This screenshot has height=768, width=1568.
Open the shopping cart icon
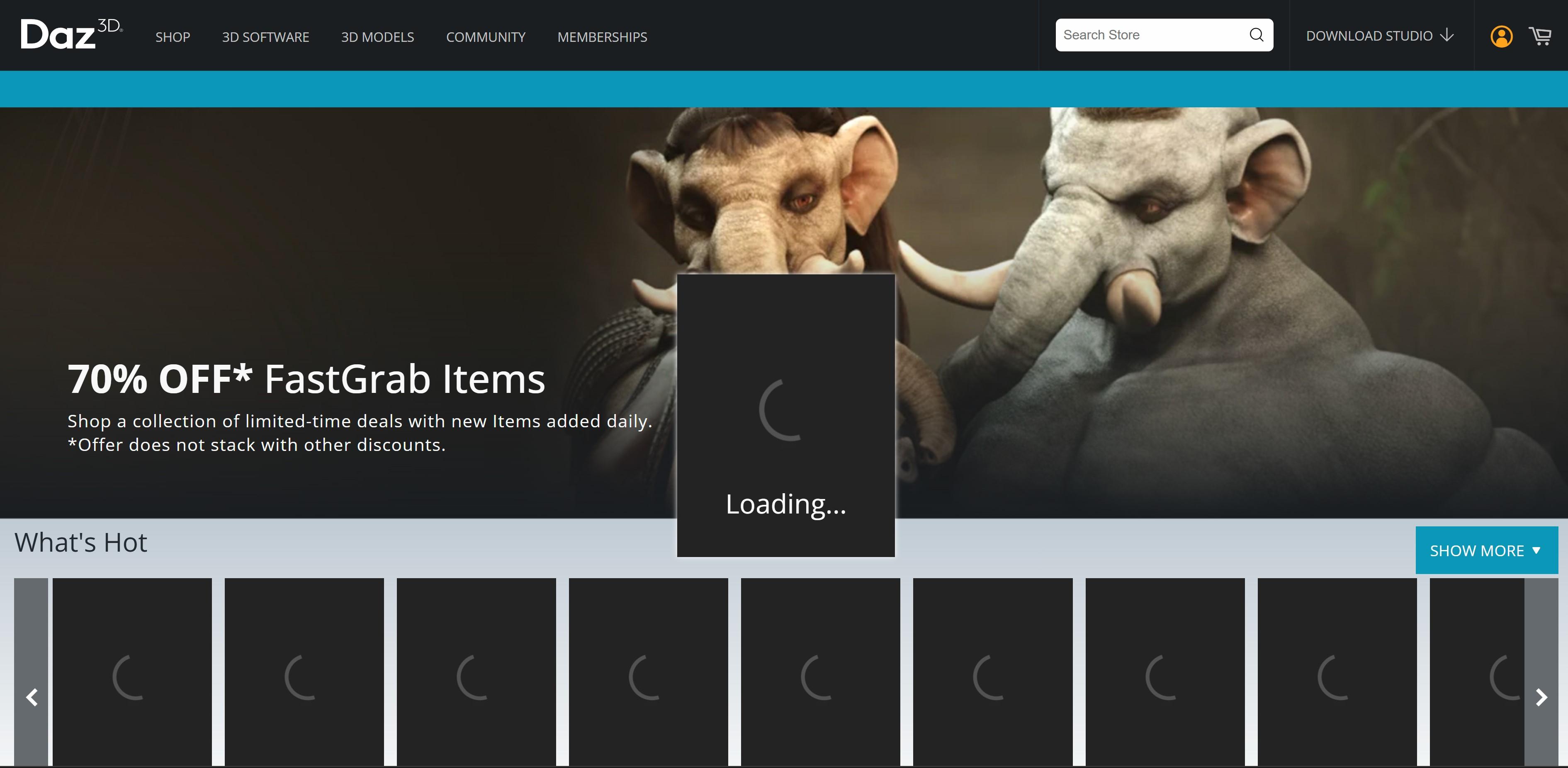tap(1540, 36)
